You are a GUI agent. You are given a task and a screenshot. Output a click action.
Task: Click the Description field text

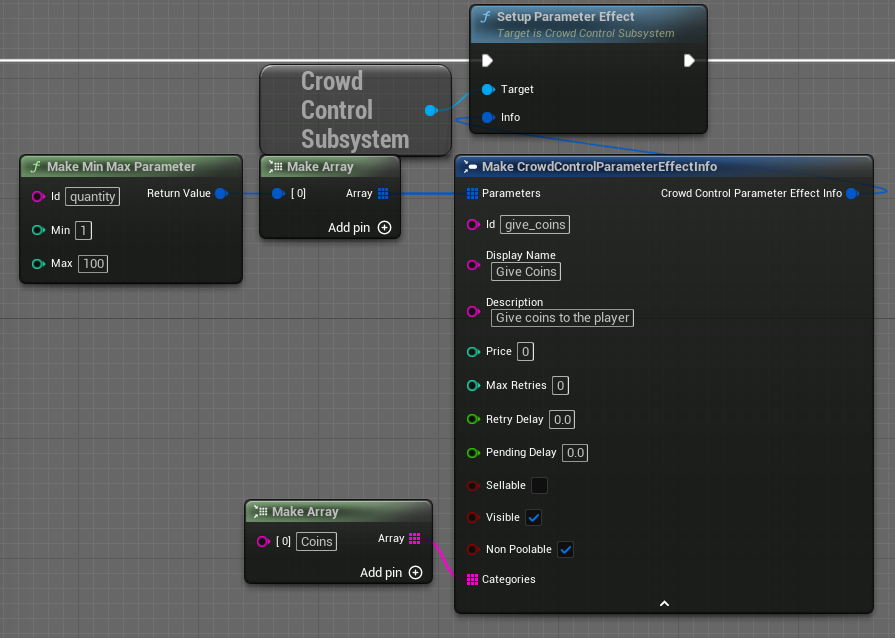[562, 318]
